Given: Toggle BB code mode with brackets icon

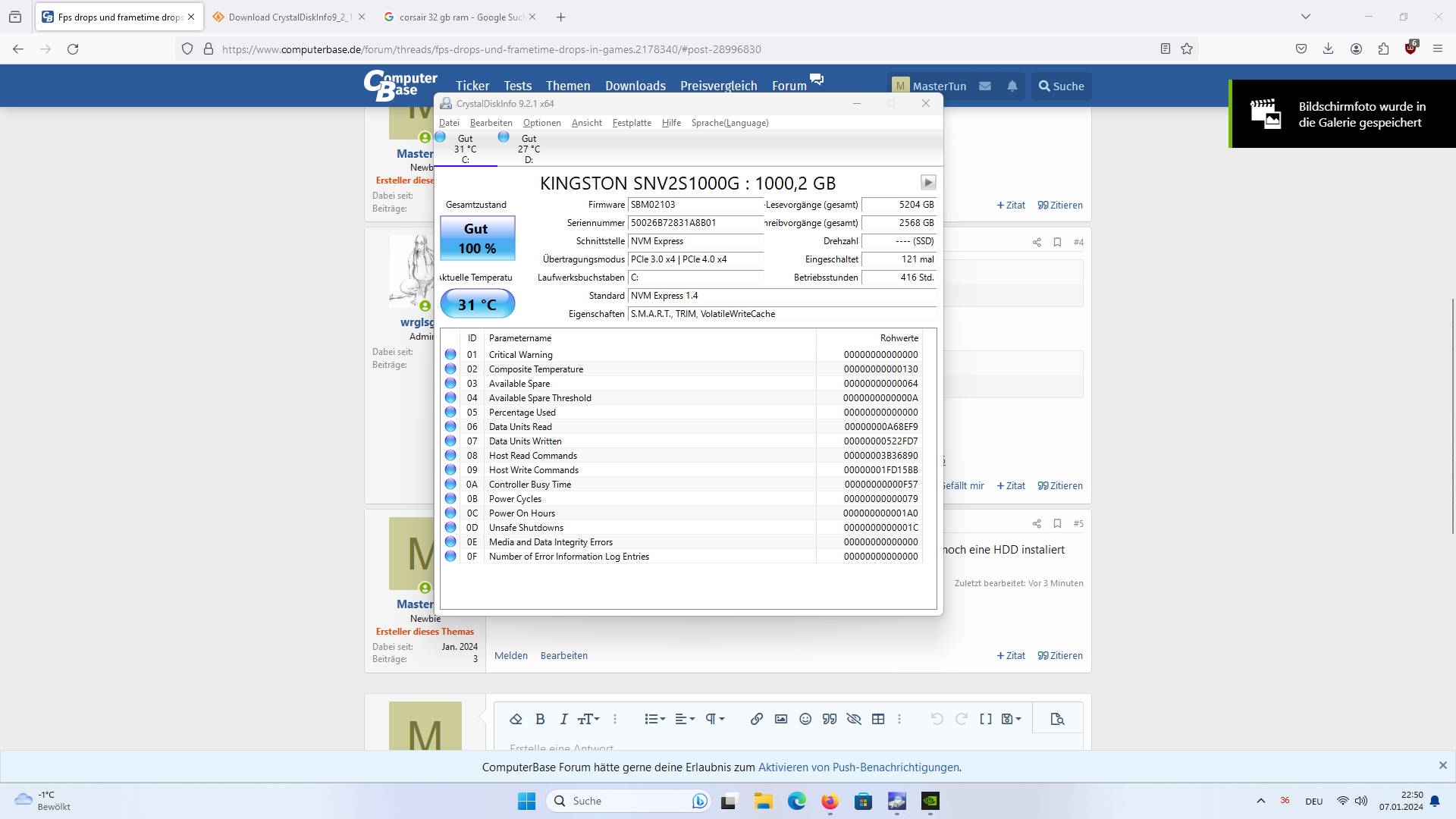Looking at the screenshot, I should pos(985,719).
